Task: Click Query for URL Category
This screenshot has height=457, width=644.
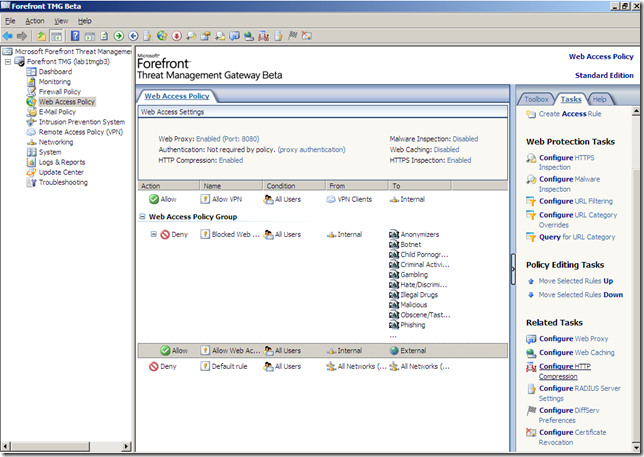Action: point(577,237)
